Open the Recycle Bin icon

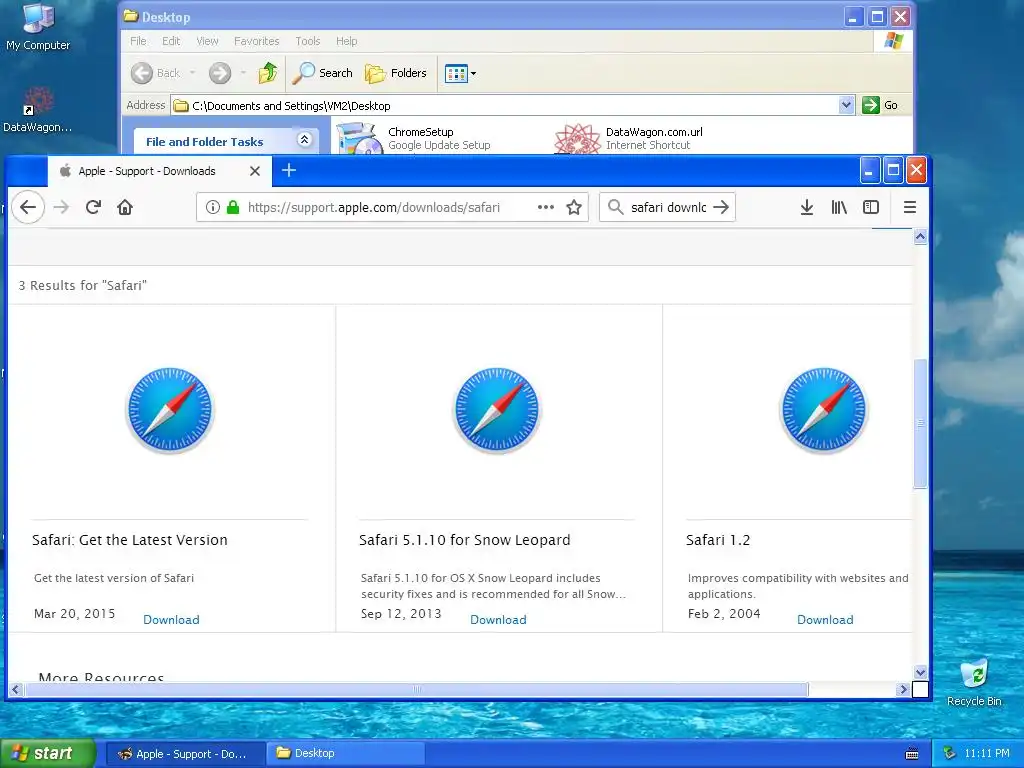pos(974,682)
